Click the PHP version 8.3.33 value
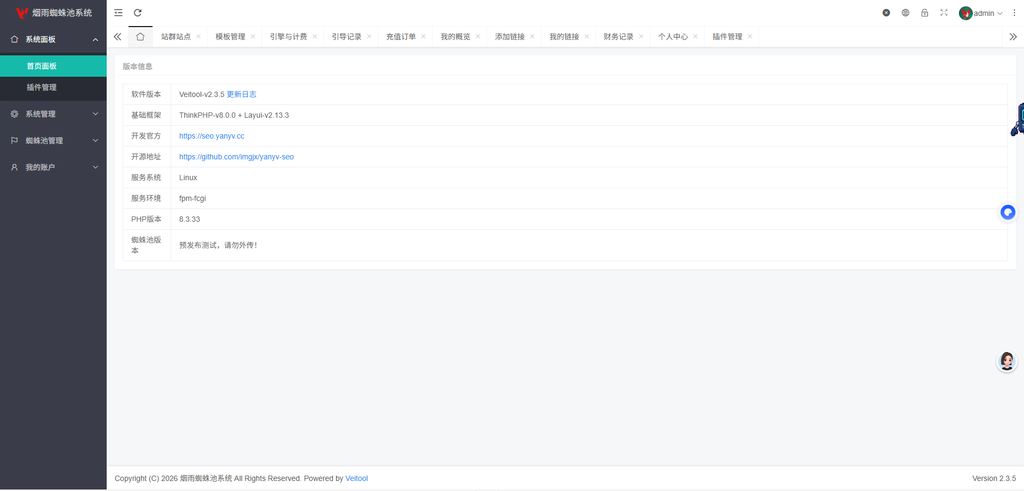Viewport: 1024px width, 491px height. pos(189,219)
